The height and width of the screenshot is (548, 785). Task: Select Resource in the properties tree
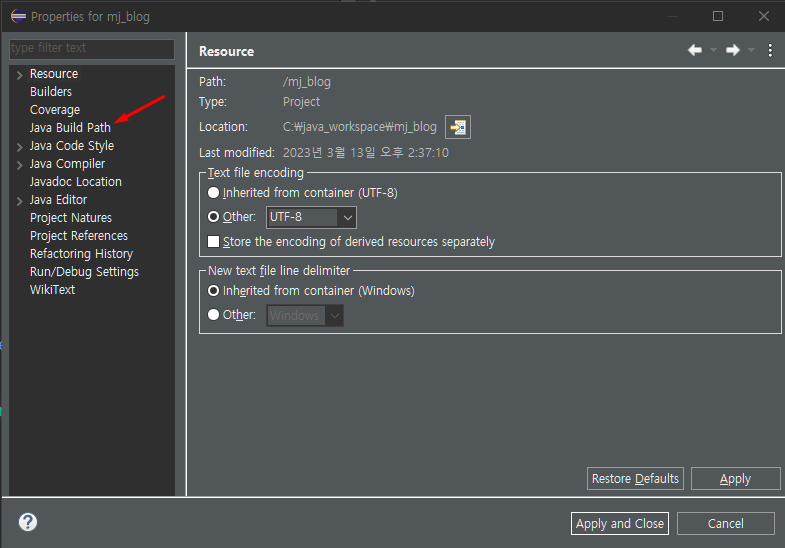coord(54,74)
